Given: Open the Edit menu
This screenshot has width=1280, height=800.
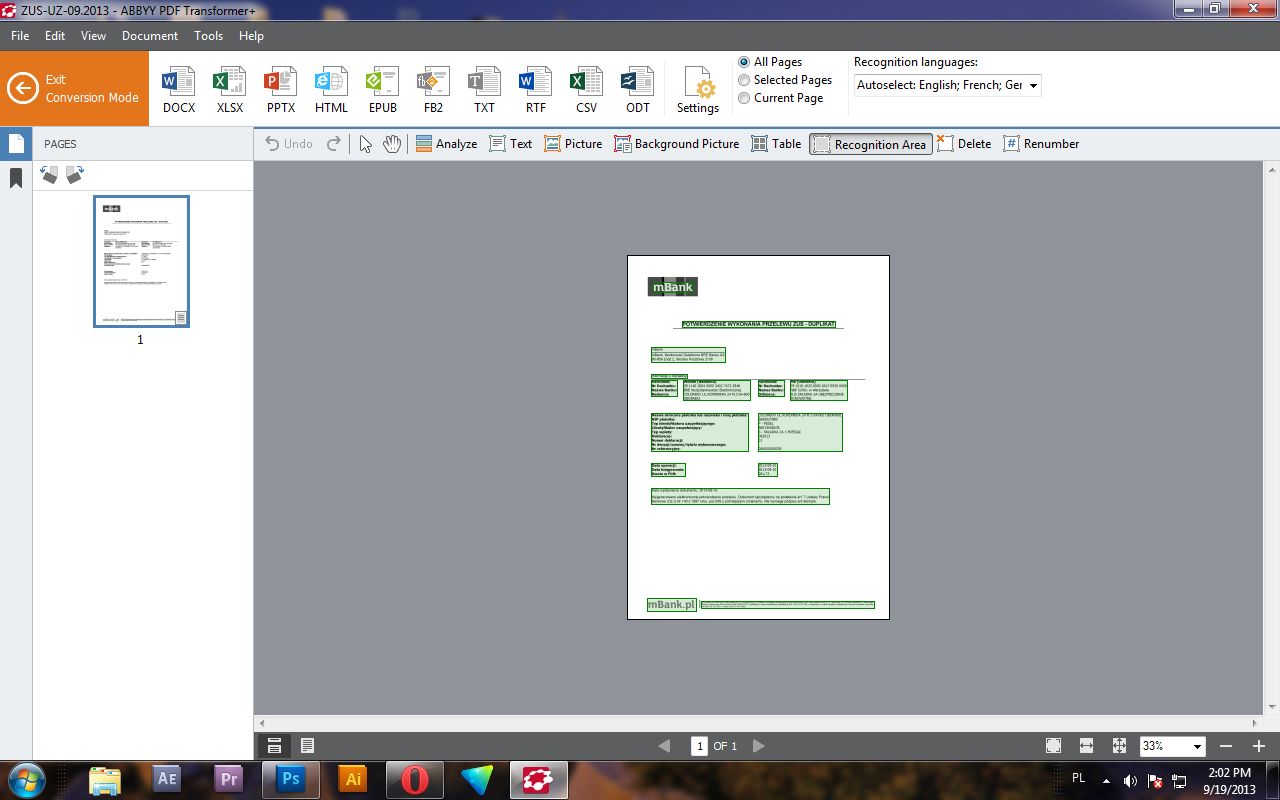Looking at the screenshot, I should coord(55,35).
